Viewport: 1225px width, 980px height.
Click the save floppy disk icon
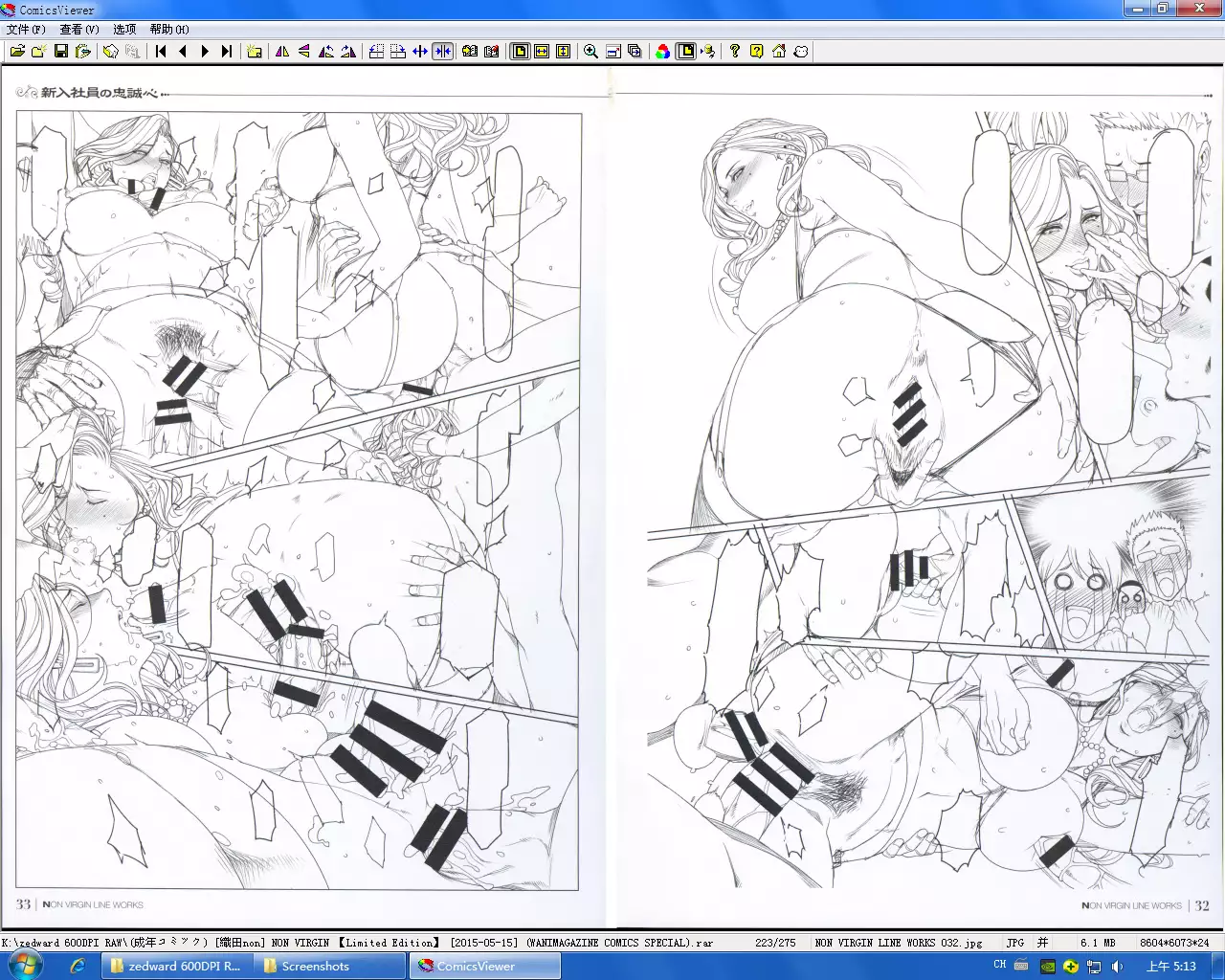point(61,52)
